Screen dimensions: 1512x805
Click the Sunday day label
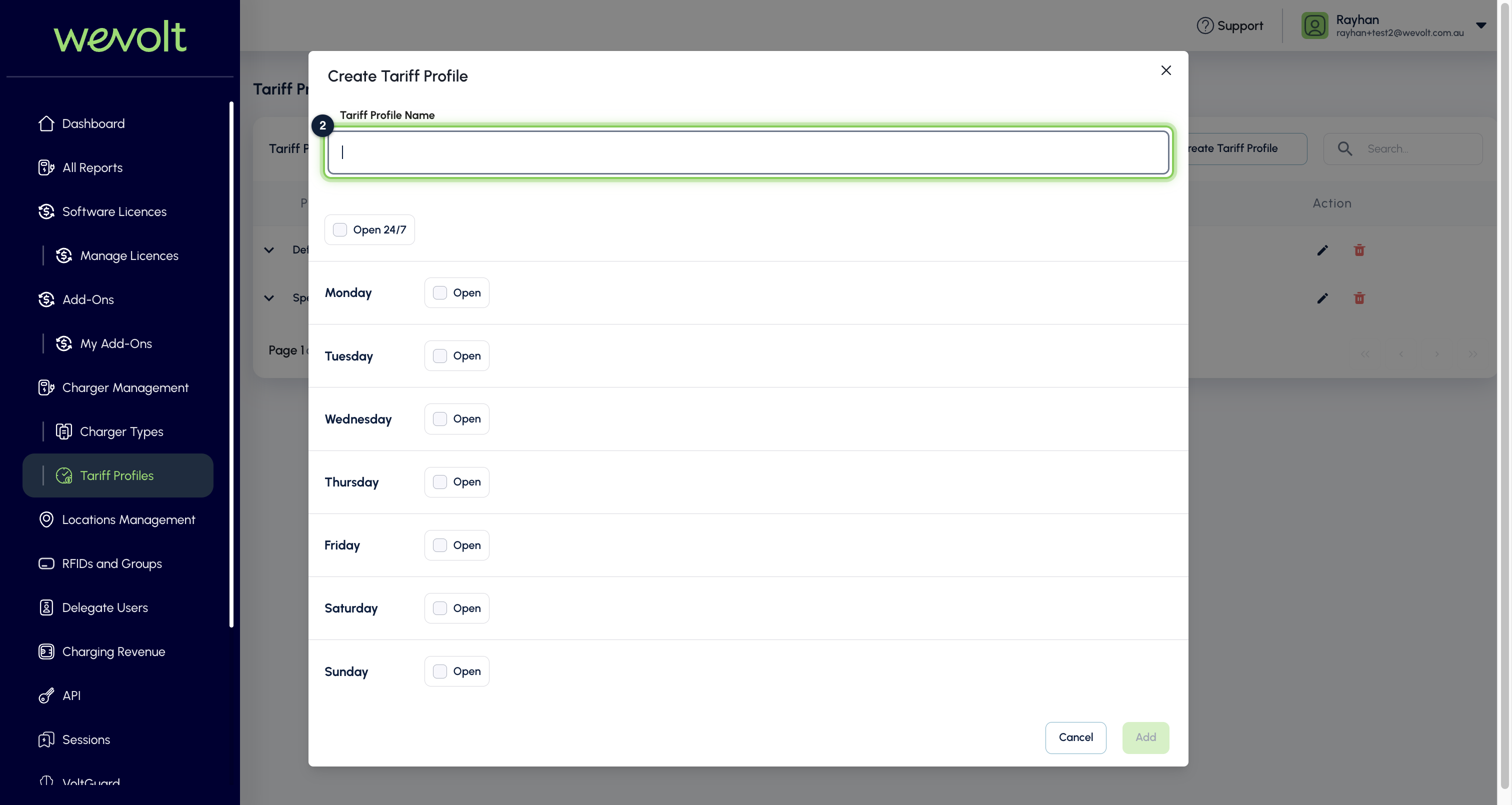[346, 671]
